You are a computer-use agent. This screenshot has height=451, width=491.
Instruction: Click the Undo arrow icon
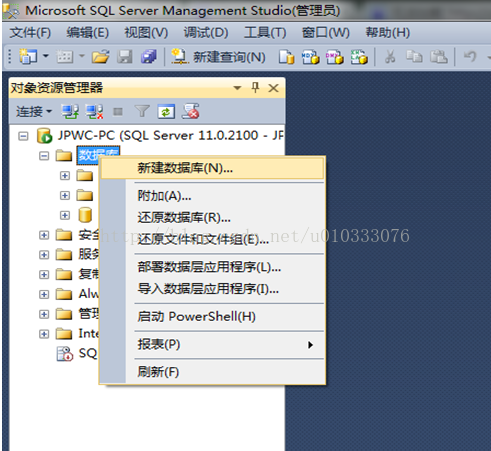pos(470,56)
